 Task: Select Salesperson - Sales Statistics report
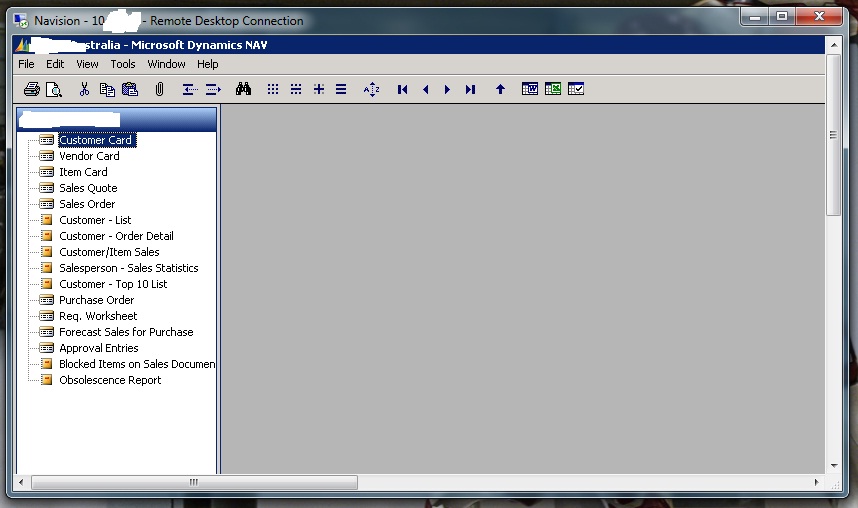[x=129, y=268]
